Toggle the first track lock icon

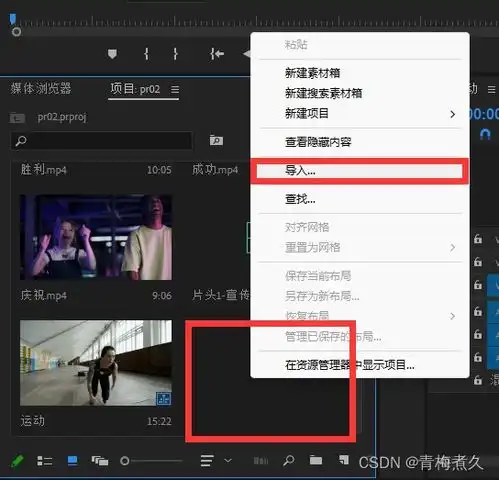(478, 239)
